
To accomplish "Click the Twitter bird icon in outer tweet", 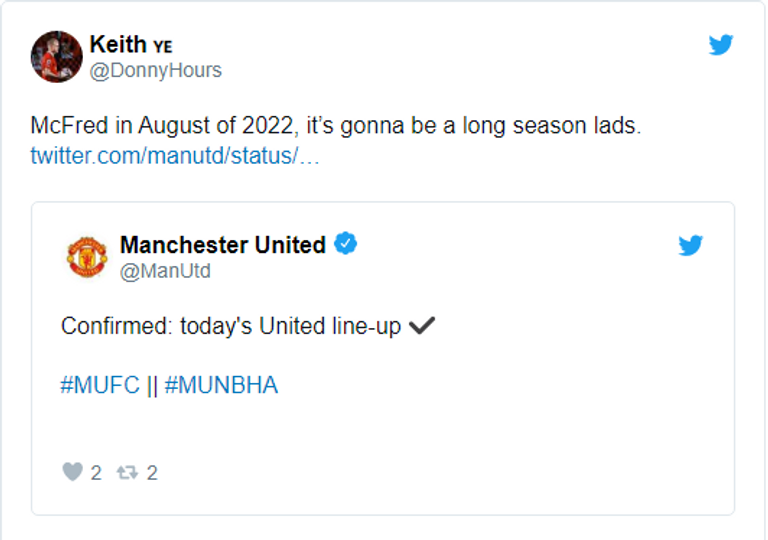I will [721, 45].
